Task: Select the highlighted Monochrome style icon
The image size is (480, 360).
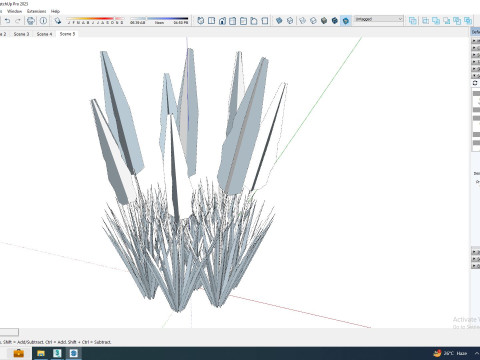Action: 346,21
